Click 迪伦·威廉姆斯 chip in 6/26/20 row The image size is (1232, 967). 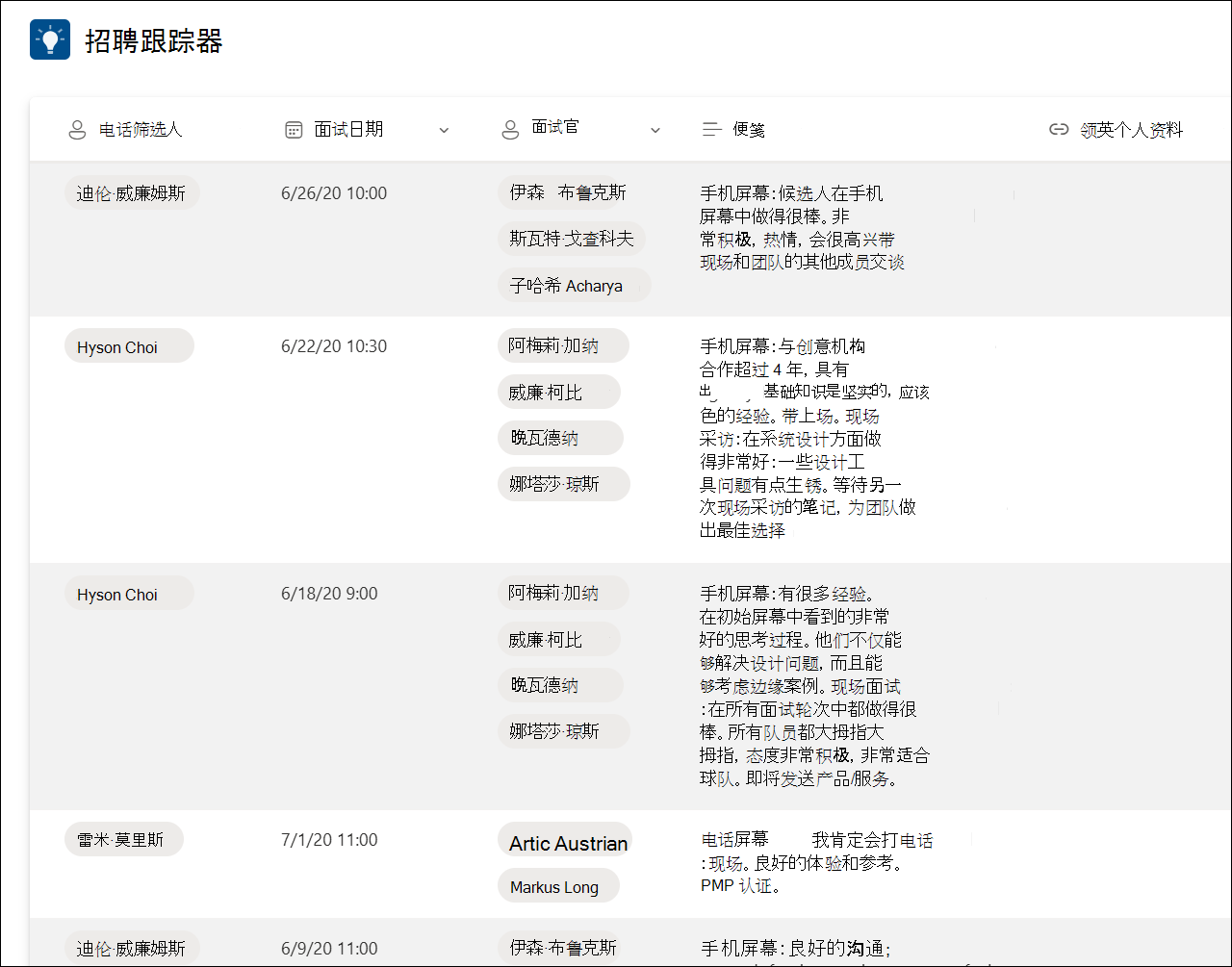[x=132, y=193]
